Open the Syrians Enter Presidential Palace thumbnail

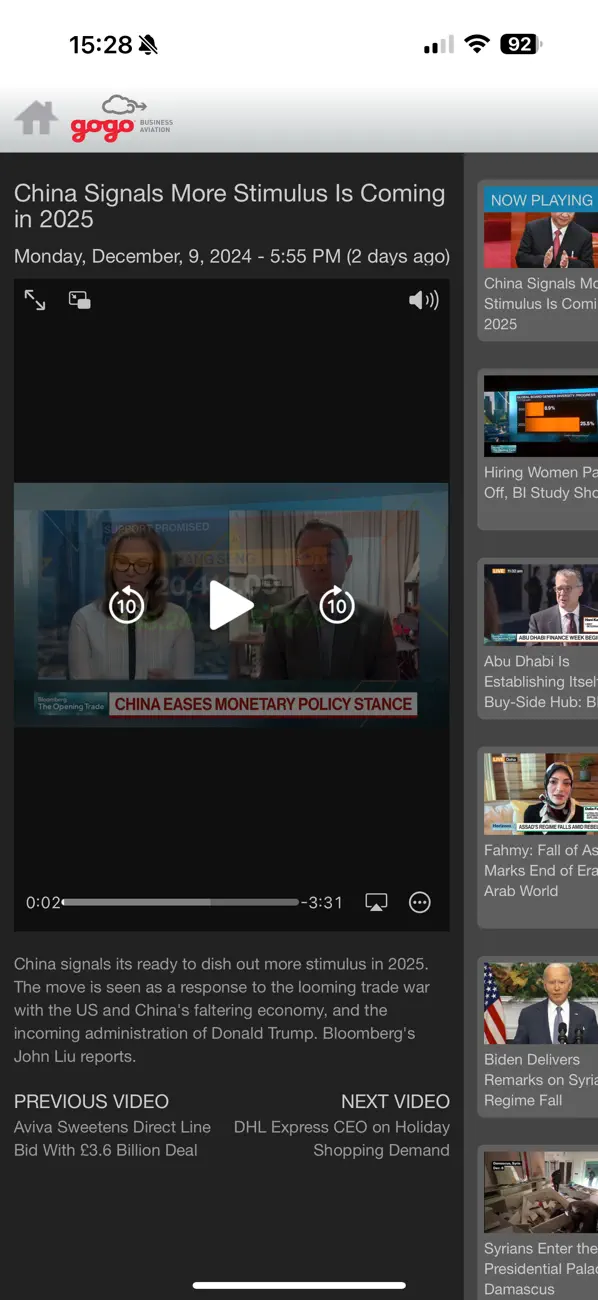(541, 1192)
